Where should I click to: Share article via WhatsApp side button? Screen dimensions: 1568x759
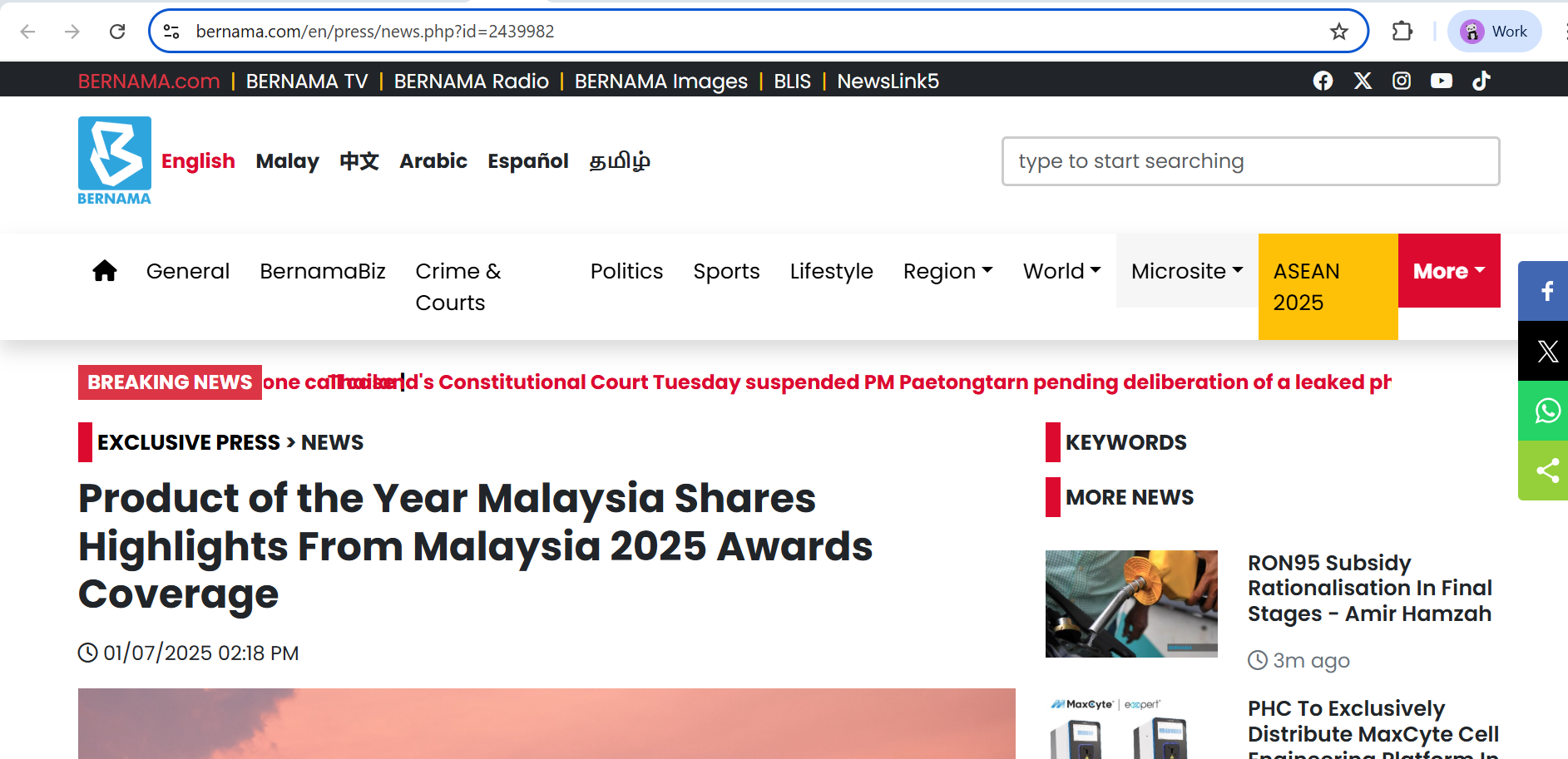click(1544, 411)
